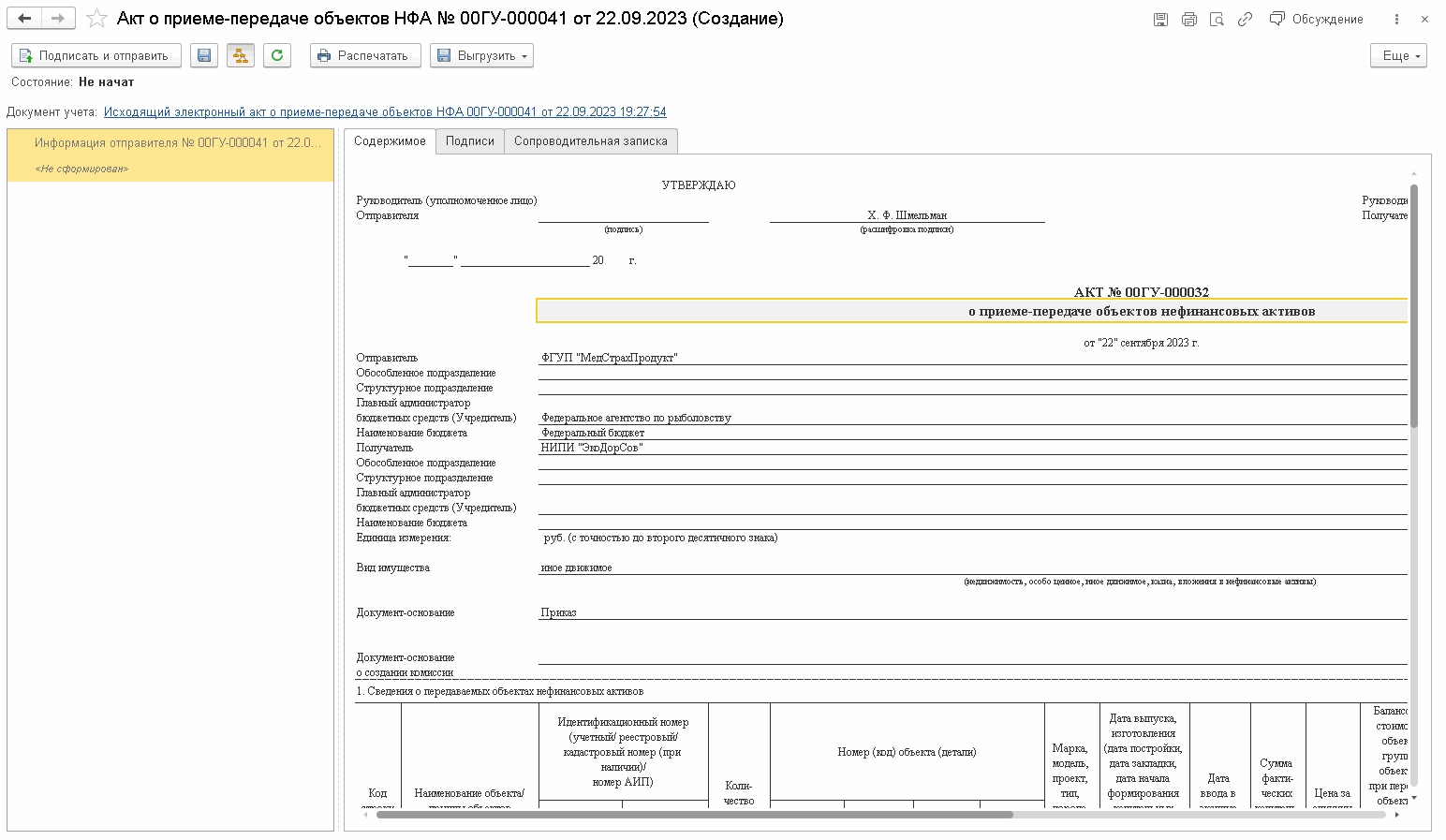Image resolution: width=1446 pixels, height=840 pixels.
Task: Click the ФГУП "МедСтрахПродукт" sender value
Action: (x=609, y=358)
